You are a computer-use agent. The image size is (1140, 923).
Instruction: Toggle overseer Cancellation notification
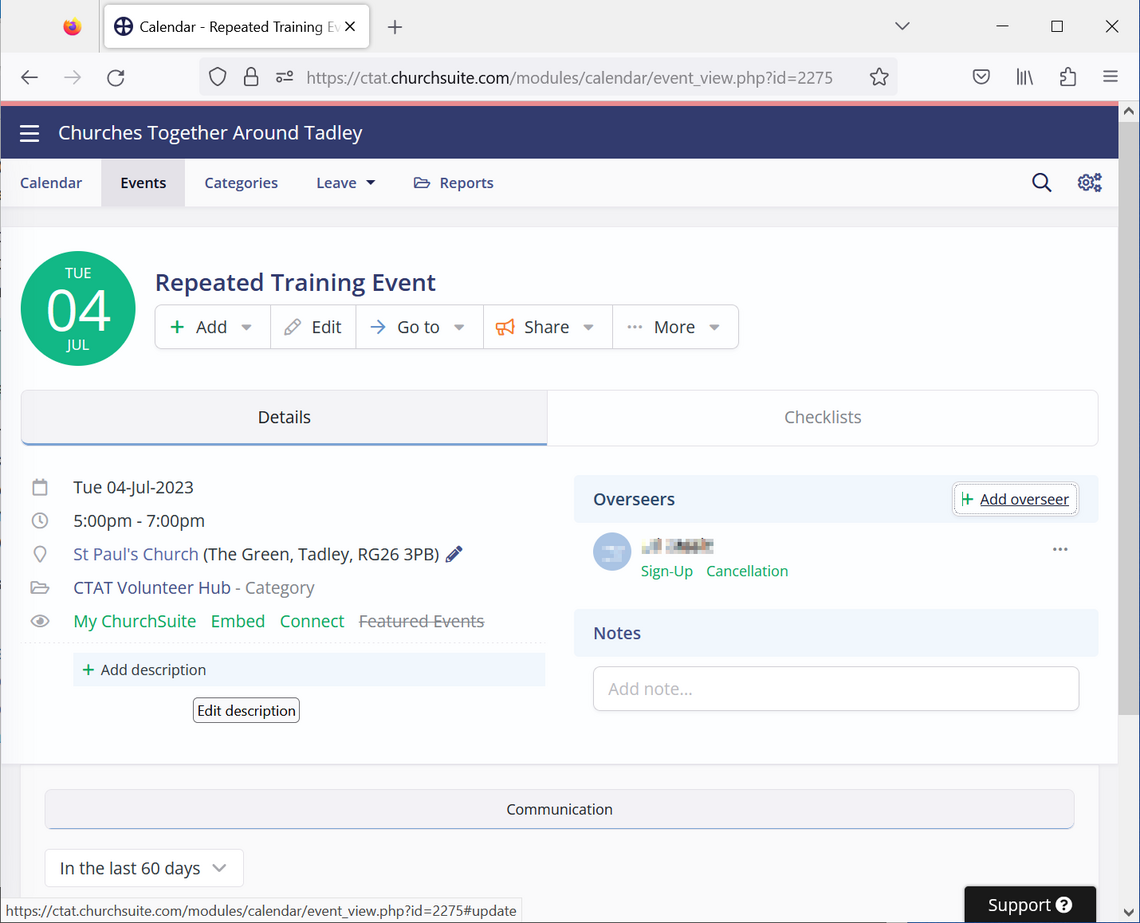coord(747,571)
